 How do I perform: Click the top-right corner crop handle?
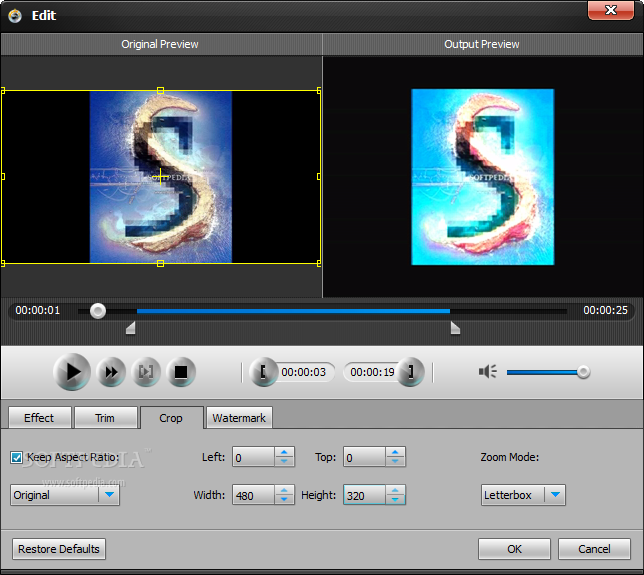319,90
